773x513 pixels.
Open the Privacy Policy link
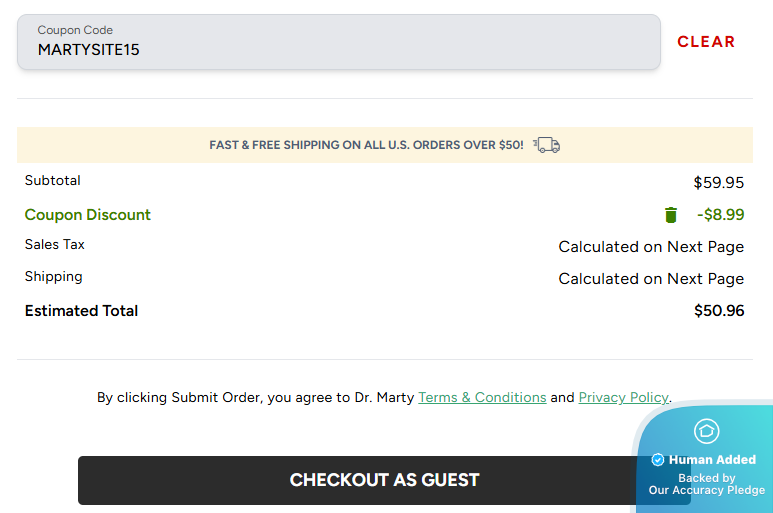tap(623, 397)
